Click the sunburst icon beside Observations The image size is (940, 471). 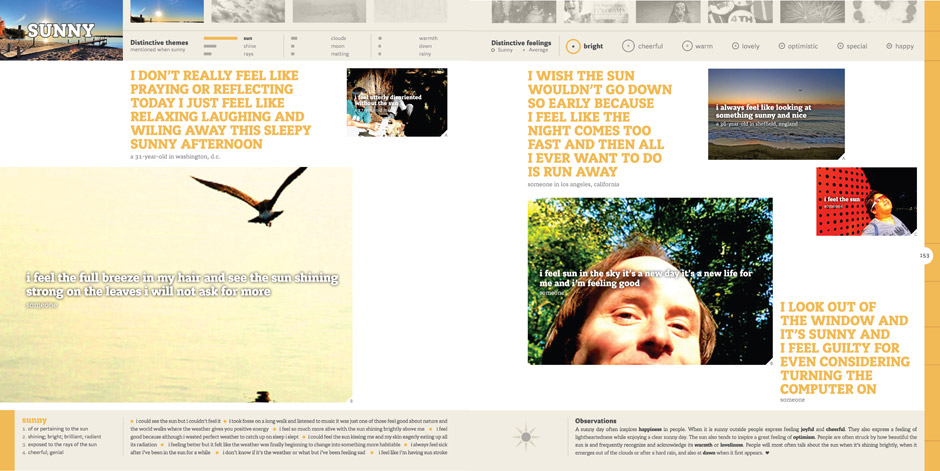[526, 436]
